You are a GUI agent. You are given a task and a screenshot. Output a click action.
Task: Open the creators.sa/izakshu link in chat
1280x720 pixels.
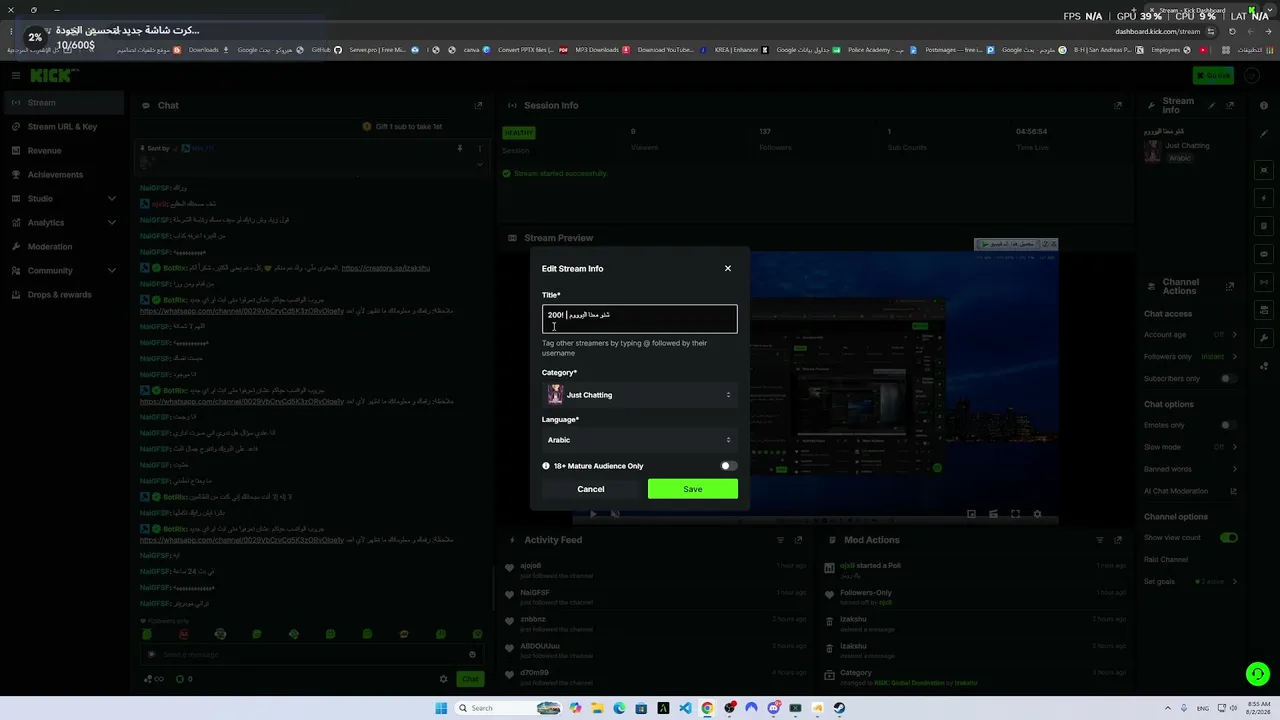(386, 268)
